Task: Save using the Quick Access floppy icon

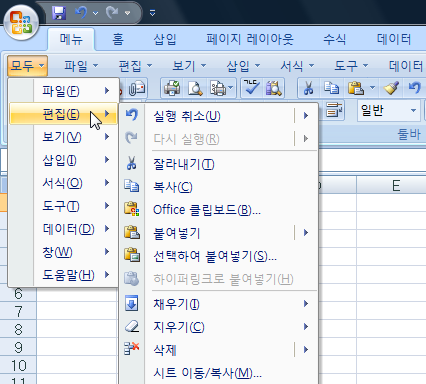Action: (x=59, y=13)
